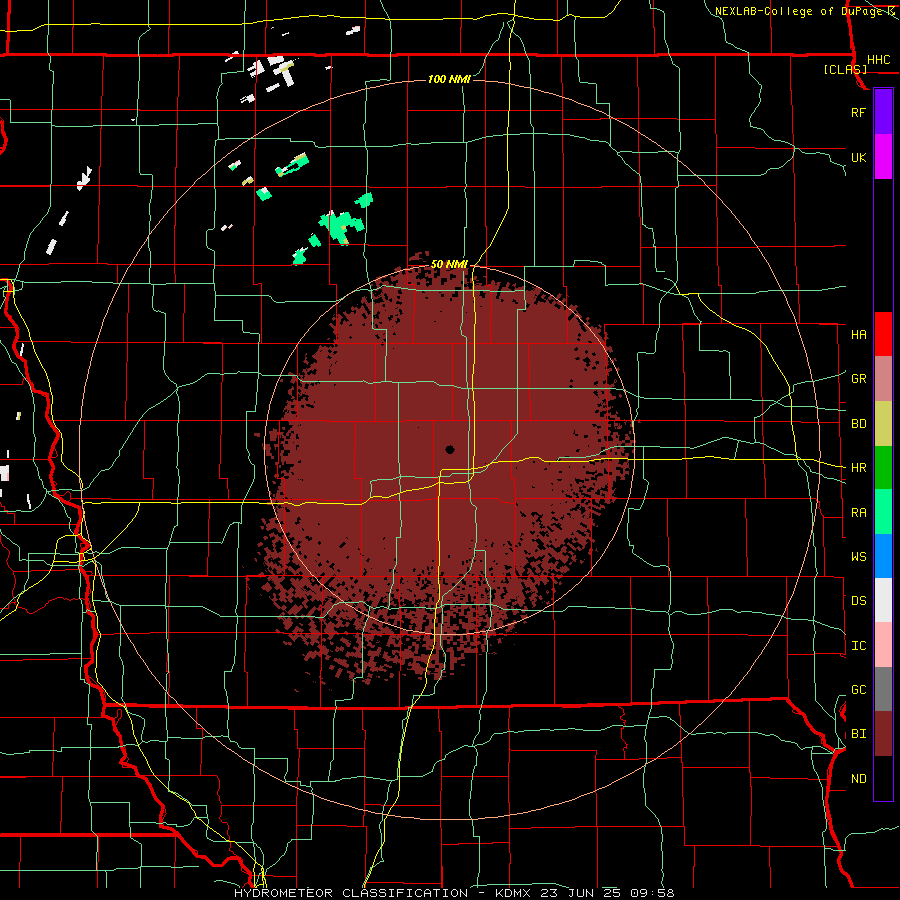900x900 pixels.
Task: Click the purple RF legend color swatch
Action: (883, 111)
